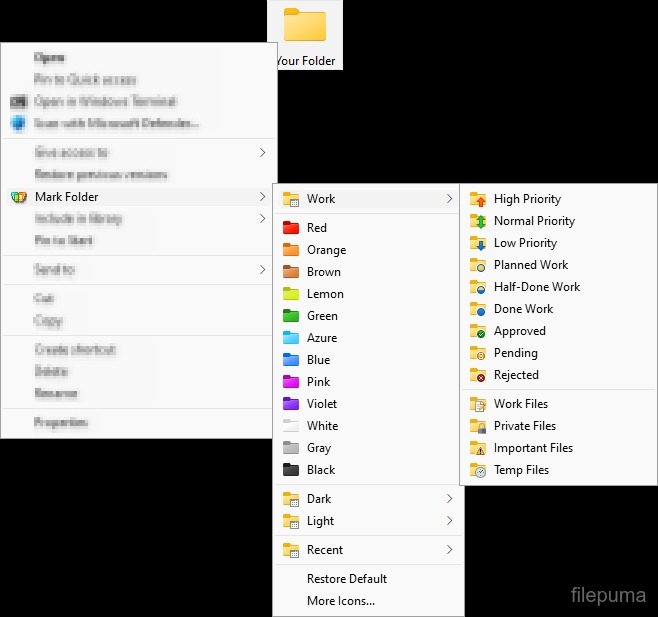This screenshot has width=658, height=617.
Task: Select the Temp Files clock icon
Action: (x=478, y=470)
